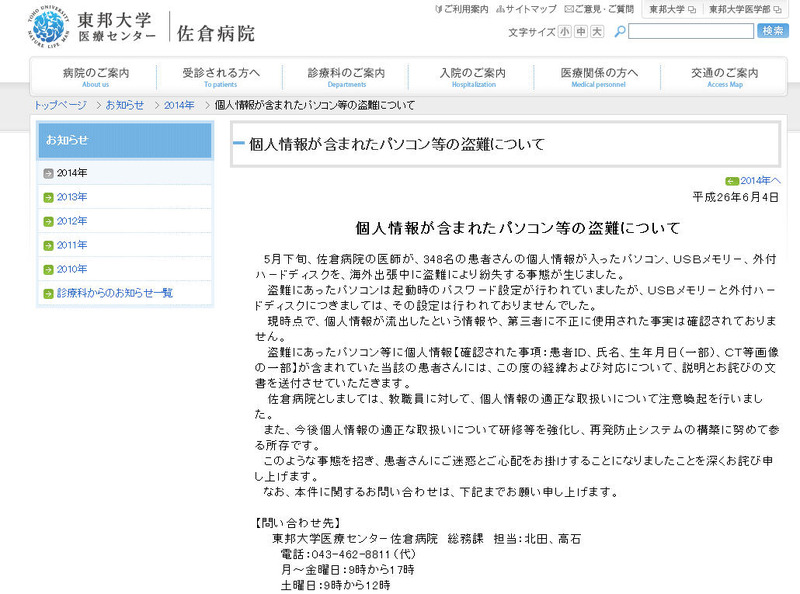Set text size to small (小)
This screenshot has height=594, width=800.
[565, 32]
